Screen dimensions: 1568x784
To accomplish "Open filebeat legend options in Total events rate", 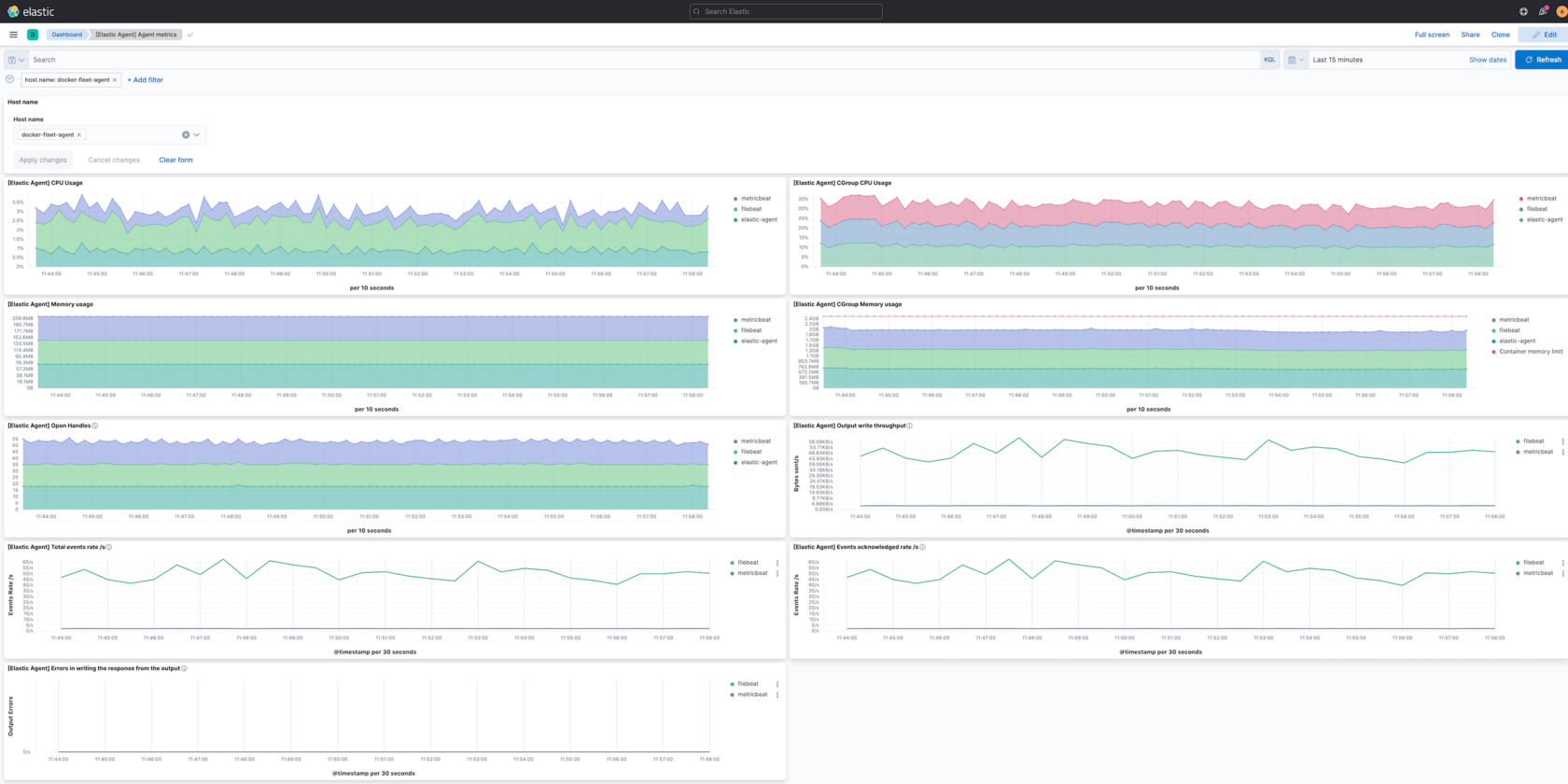I will pyautogui.click(x=777, y=563).
